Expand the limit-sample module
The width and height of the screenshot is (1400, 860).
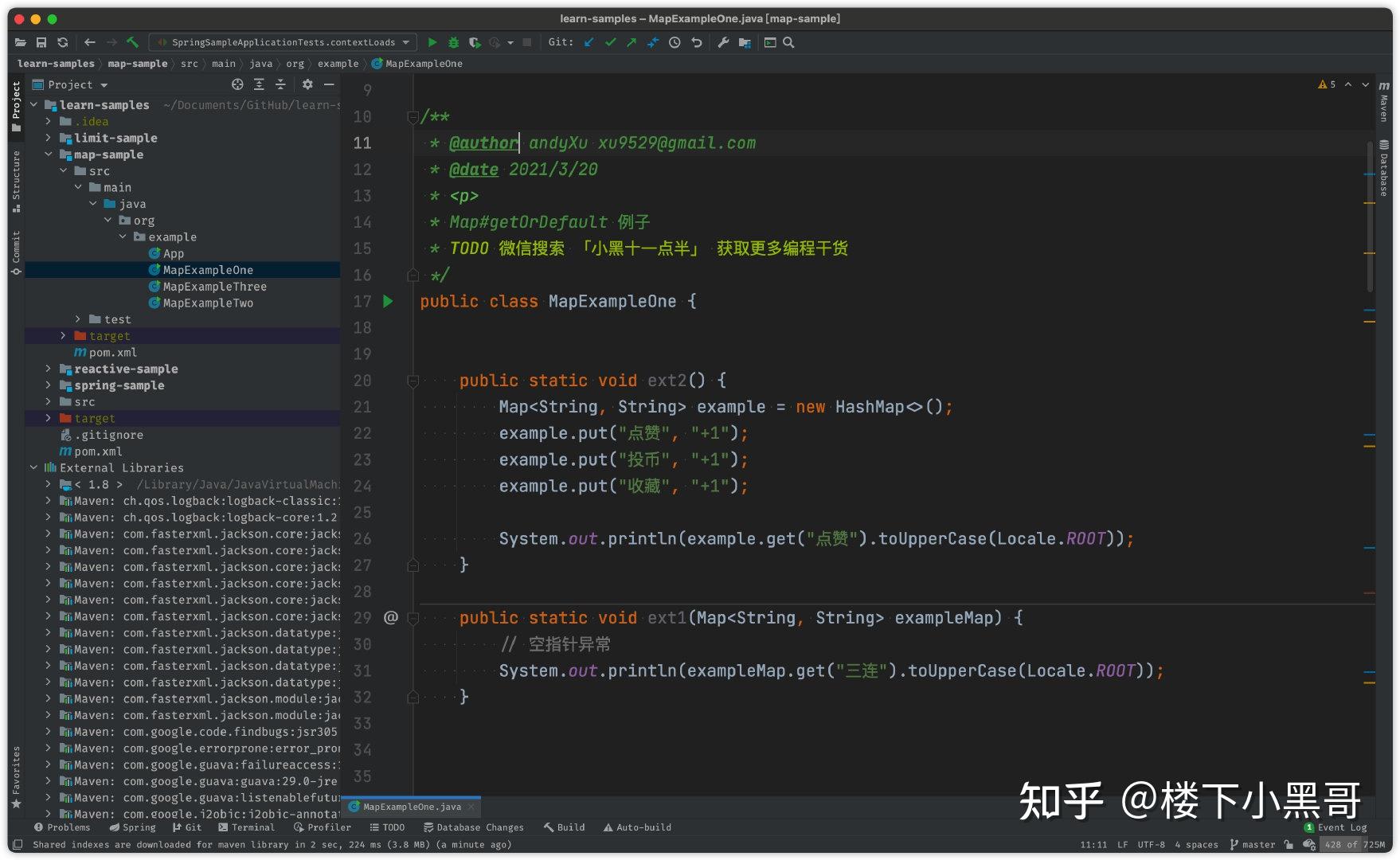pyautogui.click(x=49, y=138)
